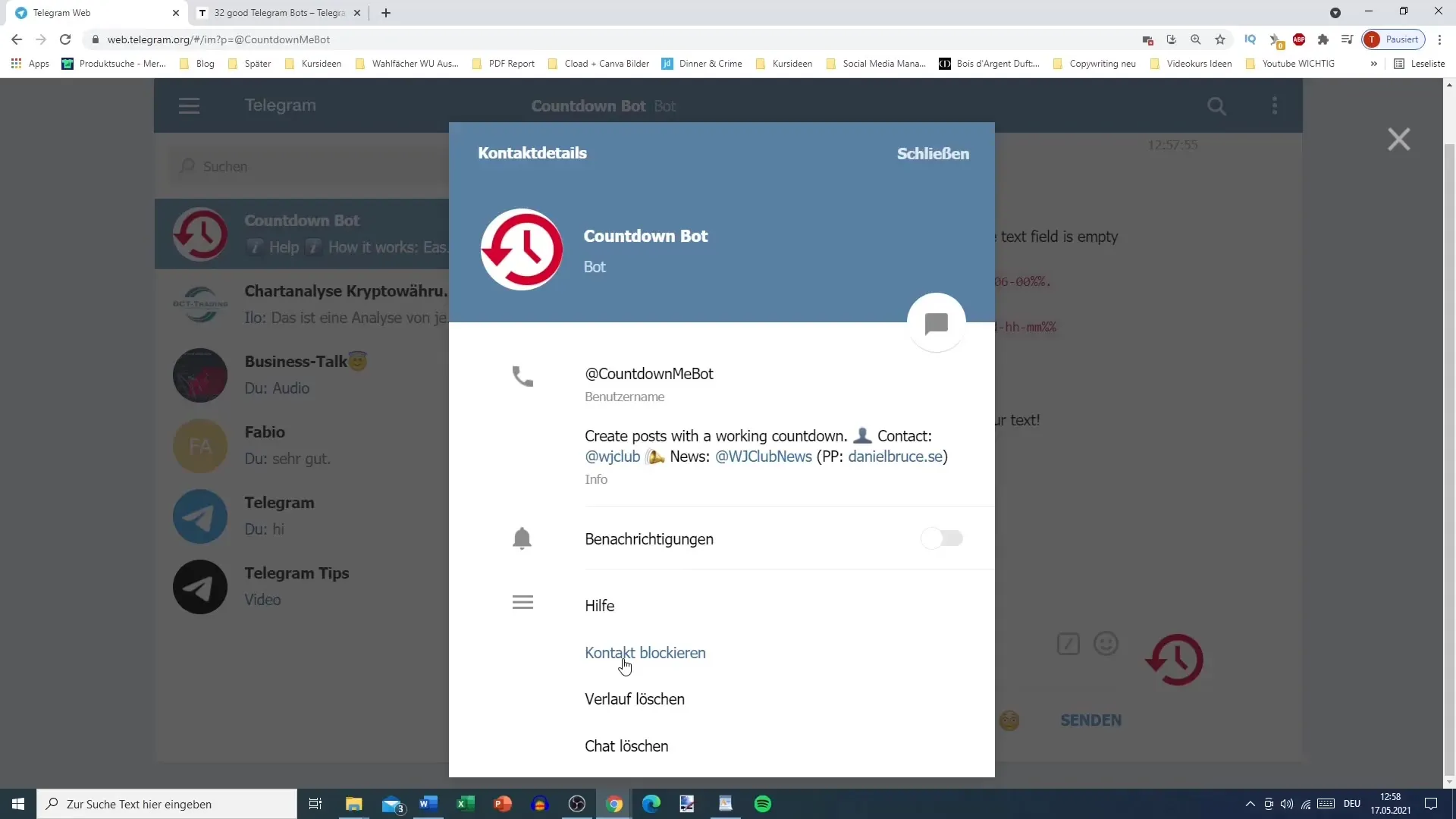Image resolution: width=1456 pixels, height=819 pixels.
Task: Open the Copywriting neu bookmark folder
Action: [x=1094, y=64]
